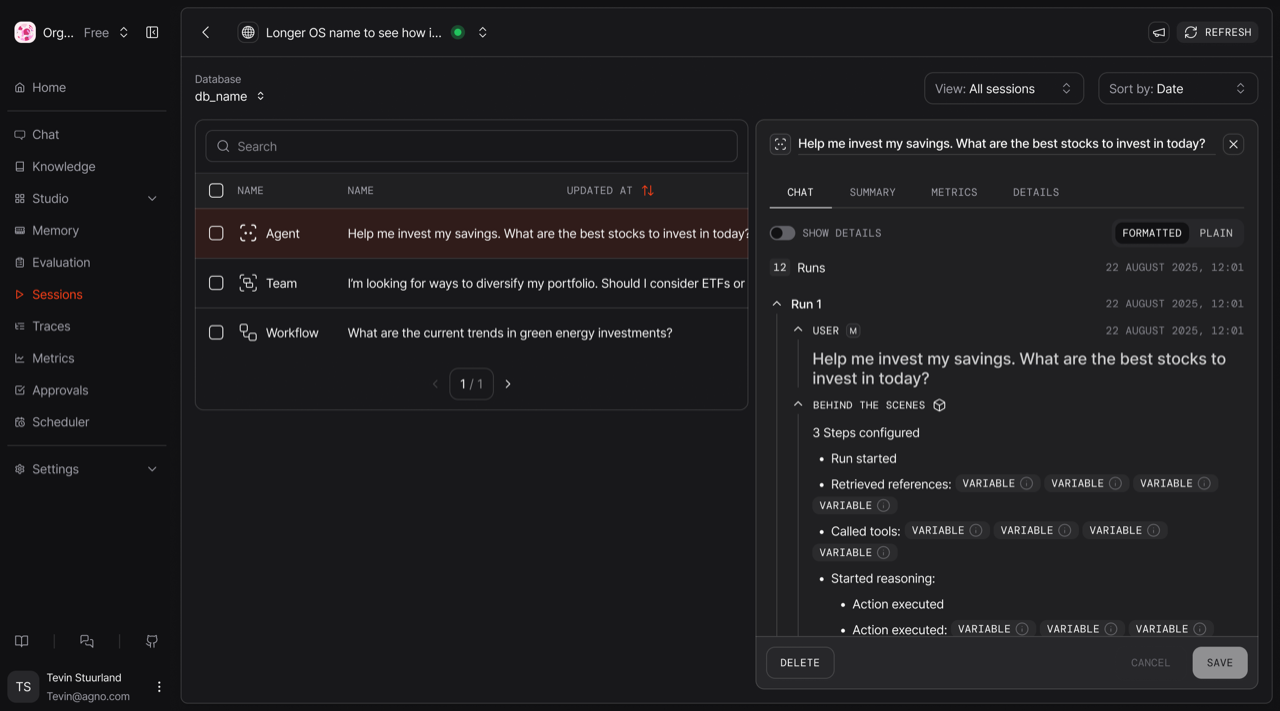The width and height of the screenshot is (1280, 711).
Task: Switch to the Summary tab
Action: pos(873,192)
